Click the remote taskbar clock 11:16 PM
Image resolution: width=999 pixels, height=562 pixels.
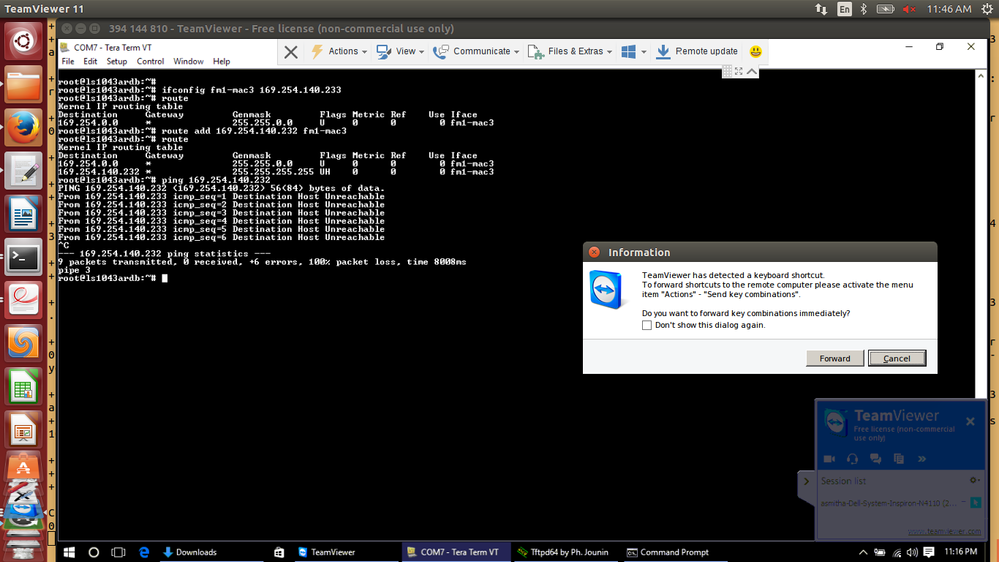[x=960, y=552]
